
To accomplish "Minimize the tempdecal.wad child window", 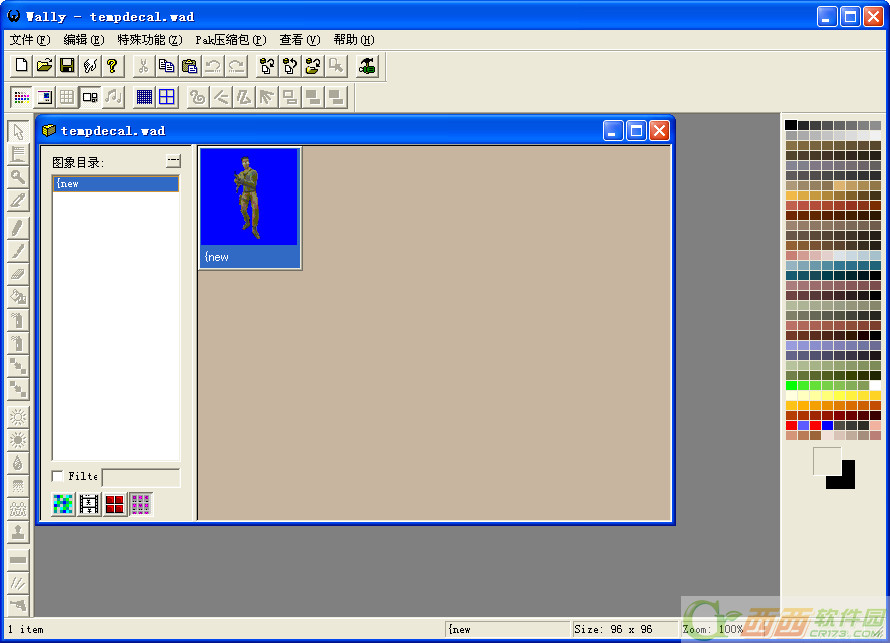I will pos(613,131).
